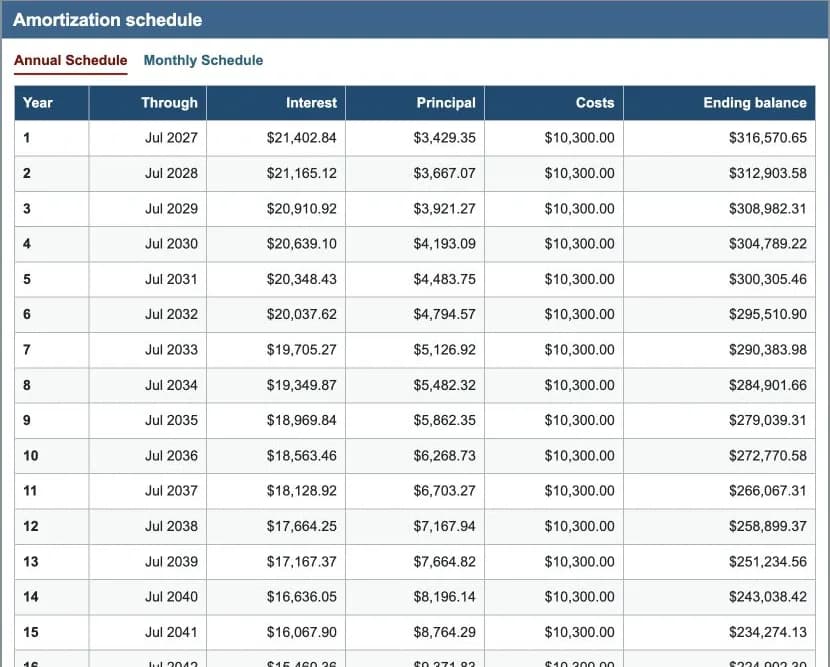Select principal value $7,664.82

(x=445, y=562)
